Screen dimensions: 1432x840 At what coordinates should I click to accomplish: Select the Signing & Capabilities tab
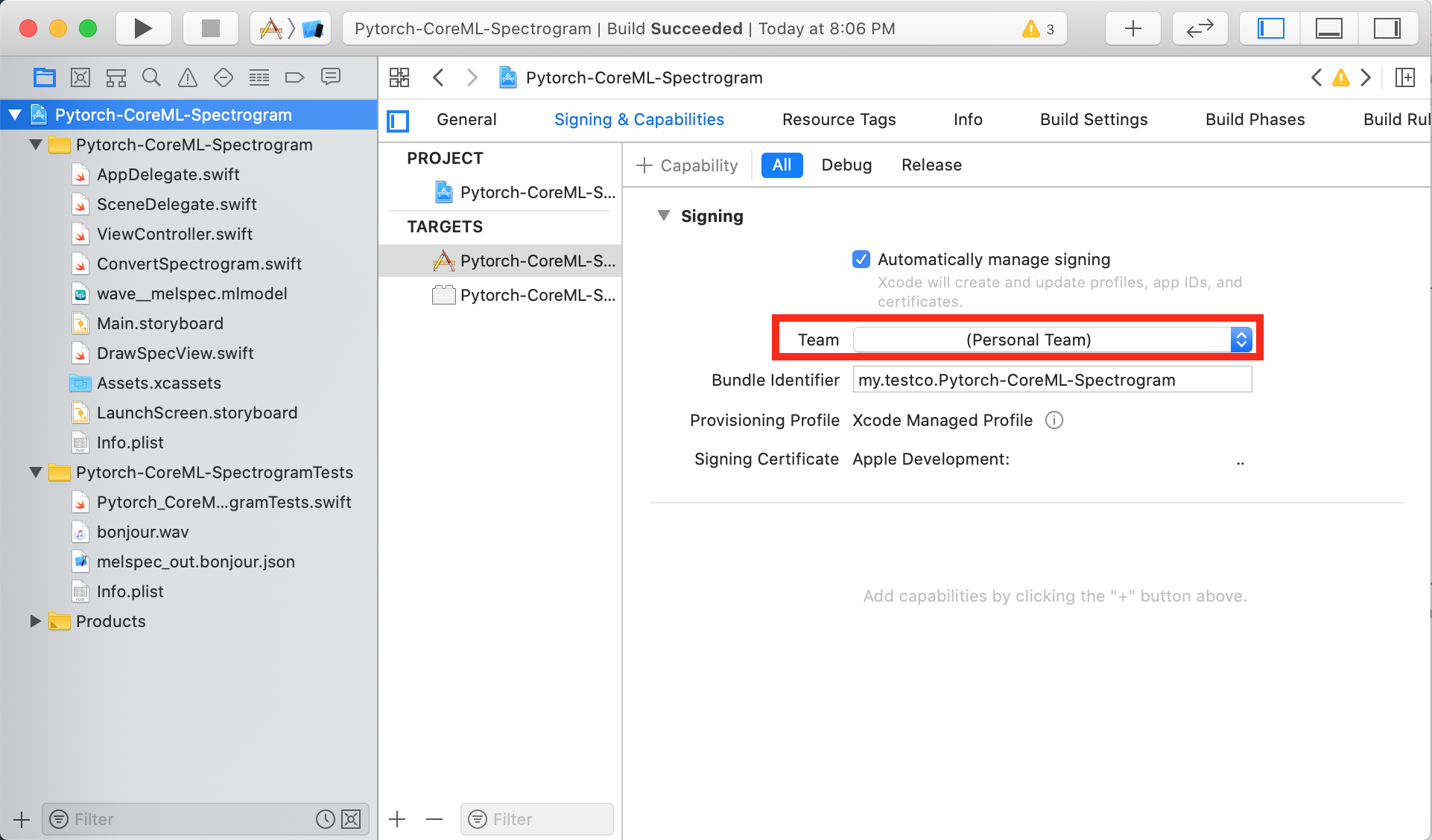pos(639,119)
